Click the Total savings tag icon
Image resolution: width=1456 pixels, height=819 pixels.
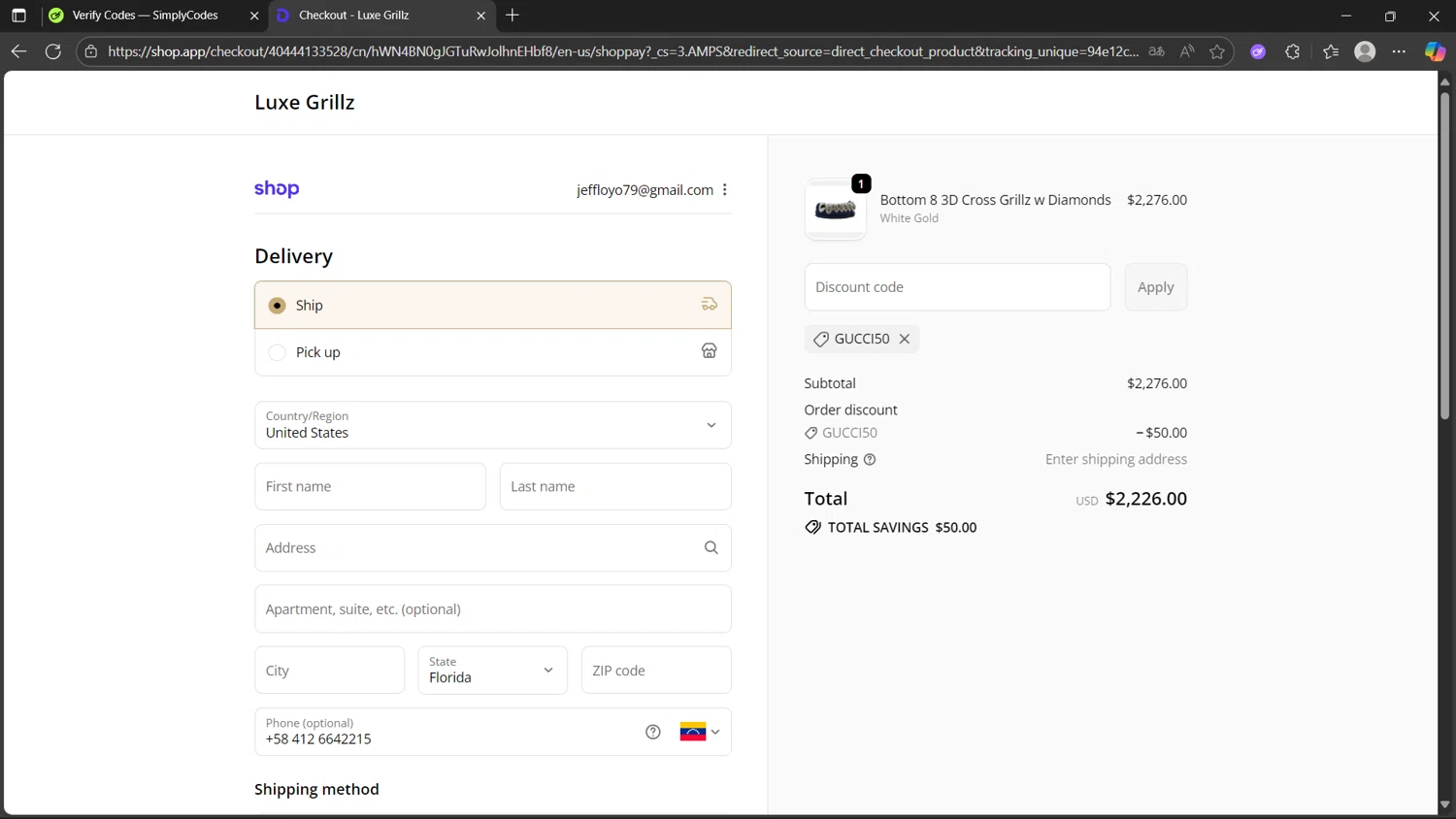coord(813,527)
